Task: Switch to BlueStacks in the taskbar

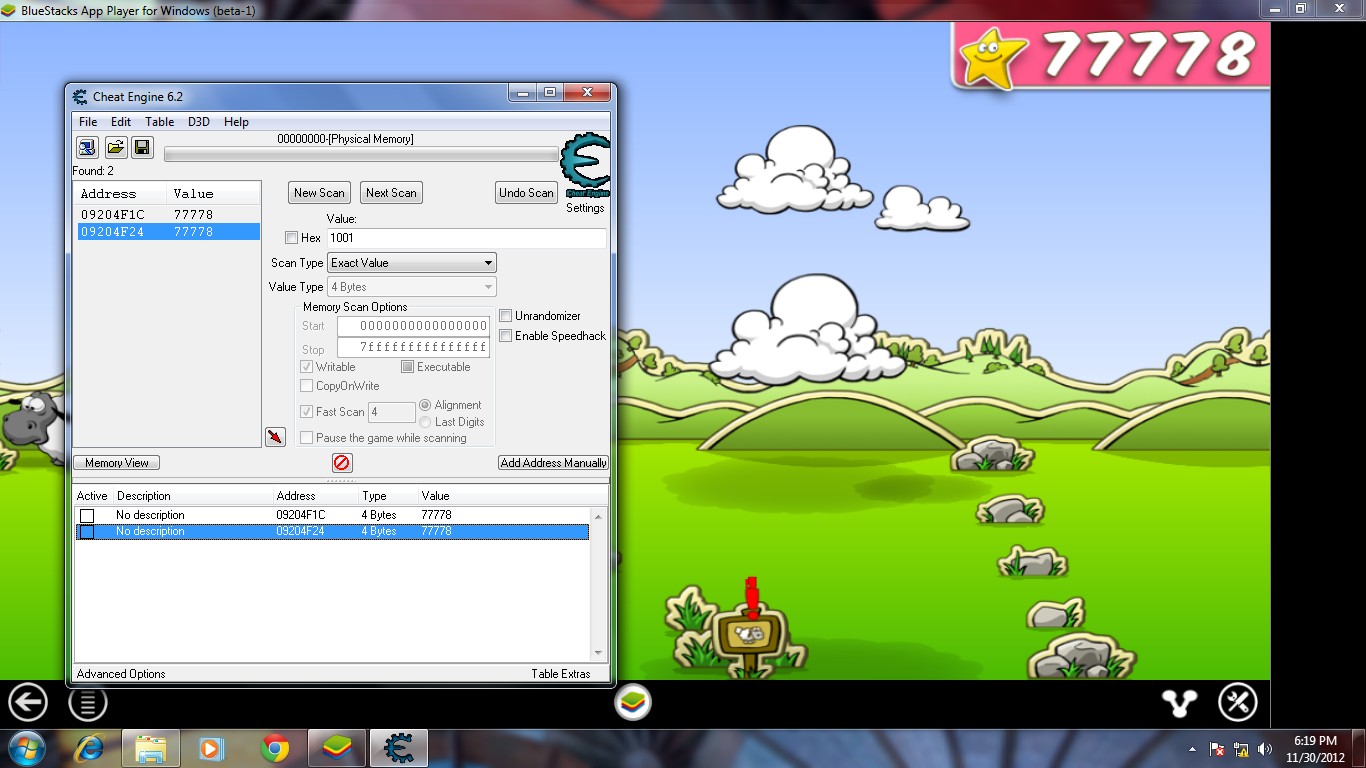Action: (x=337, y=748)
